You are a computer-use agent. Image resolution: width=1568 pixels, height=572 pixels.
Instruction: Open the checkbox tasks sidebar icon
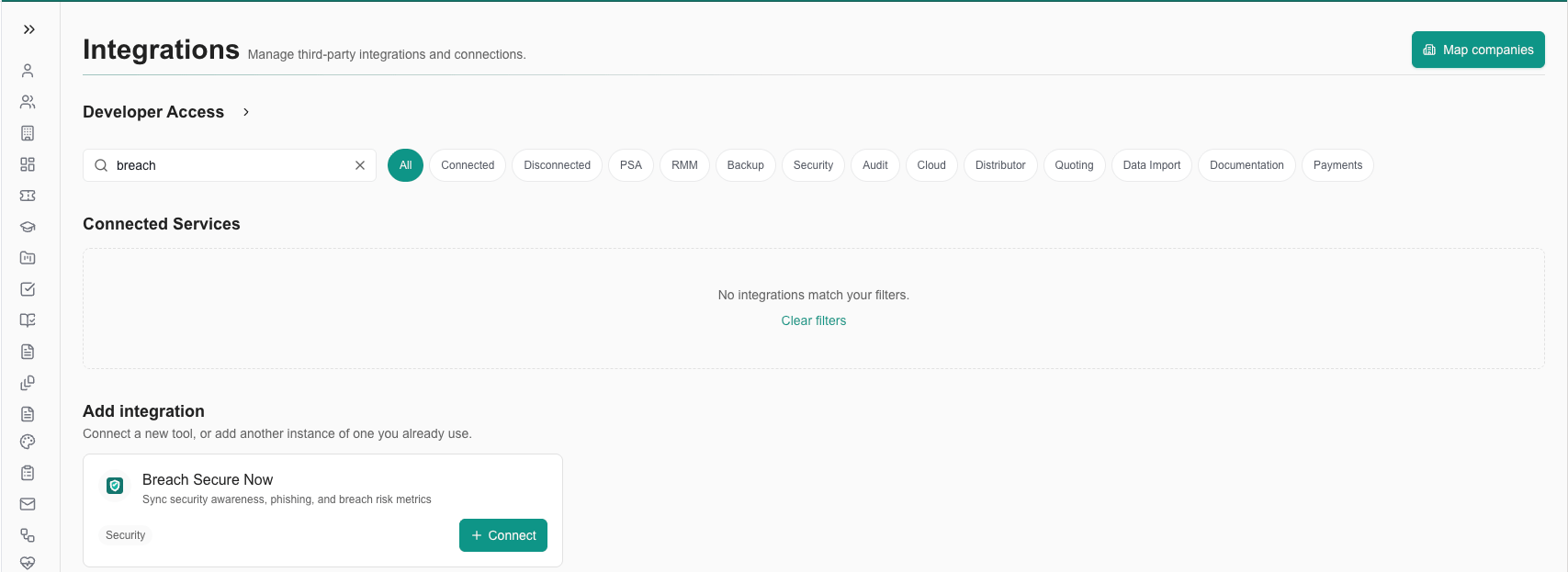[28, 289]
